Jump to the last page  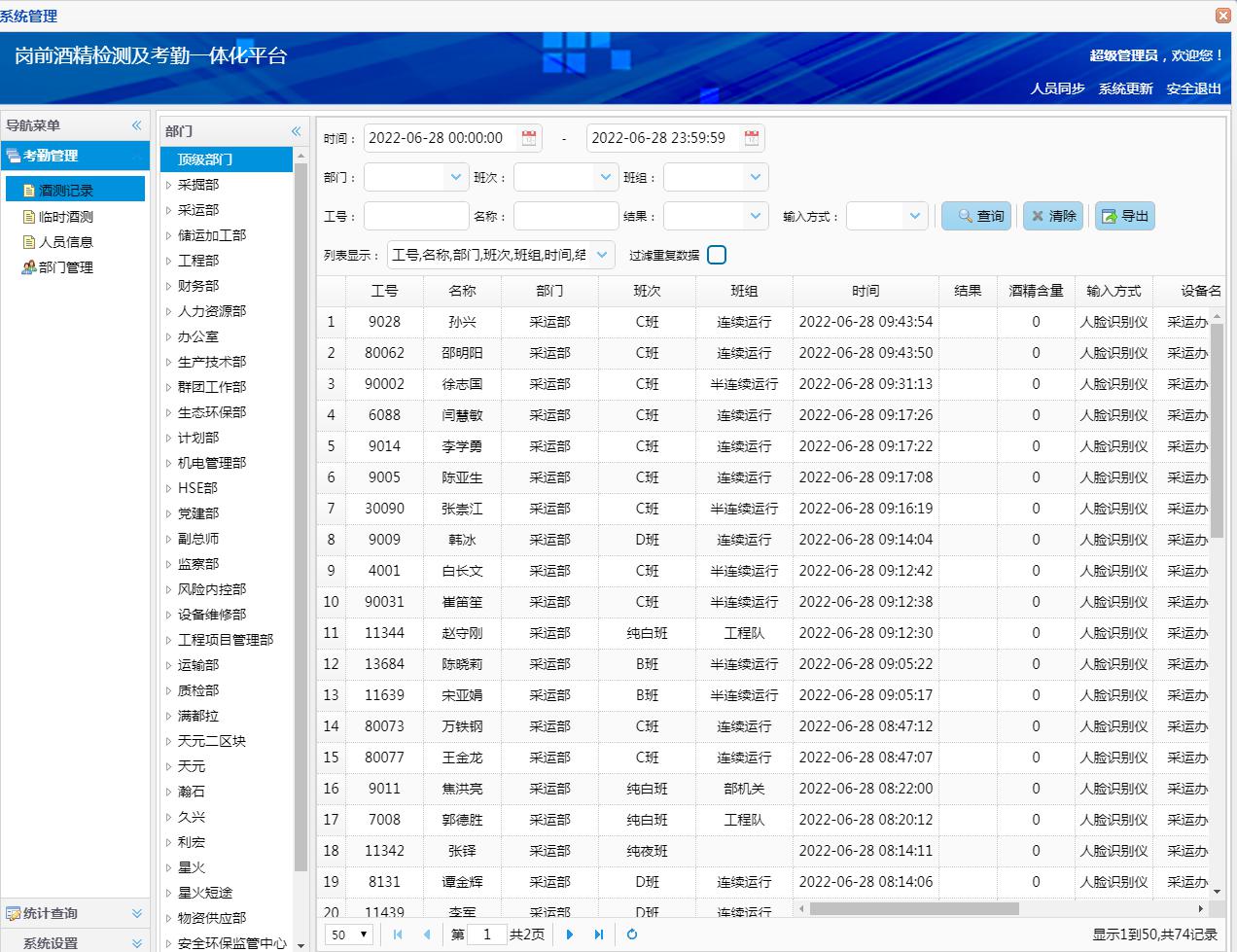[x=600, y=934]
